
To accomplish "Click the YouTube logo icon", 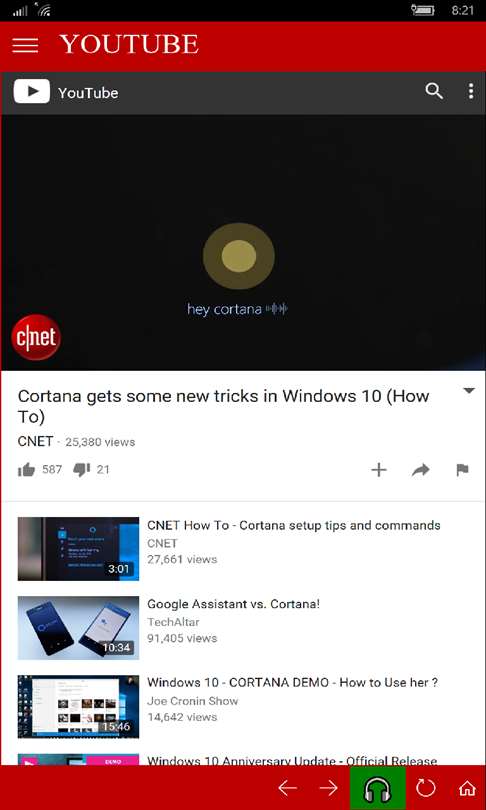I will (x=32, y=92).
